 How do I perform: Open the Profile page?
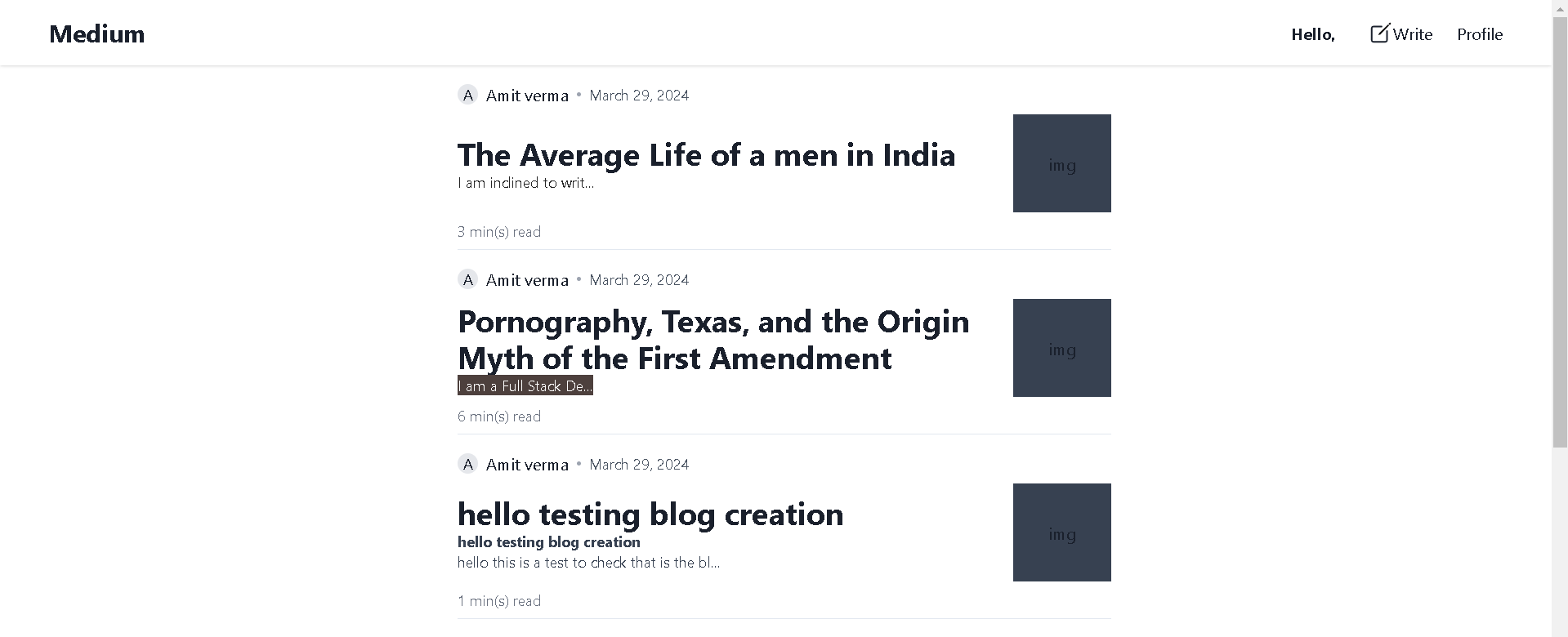[1479, 34]
